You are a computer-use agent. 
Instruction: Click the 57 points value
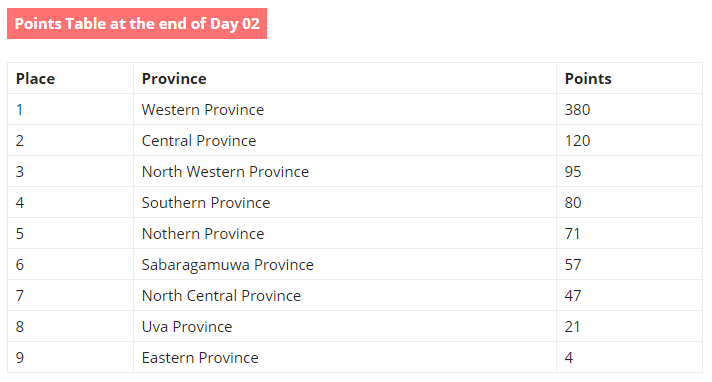coord(573,265)
